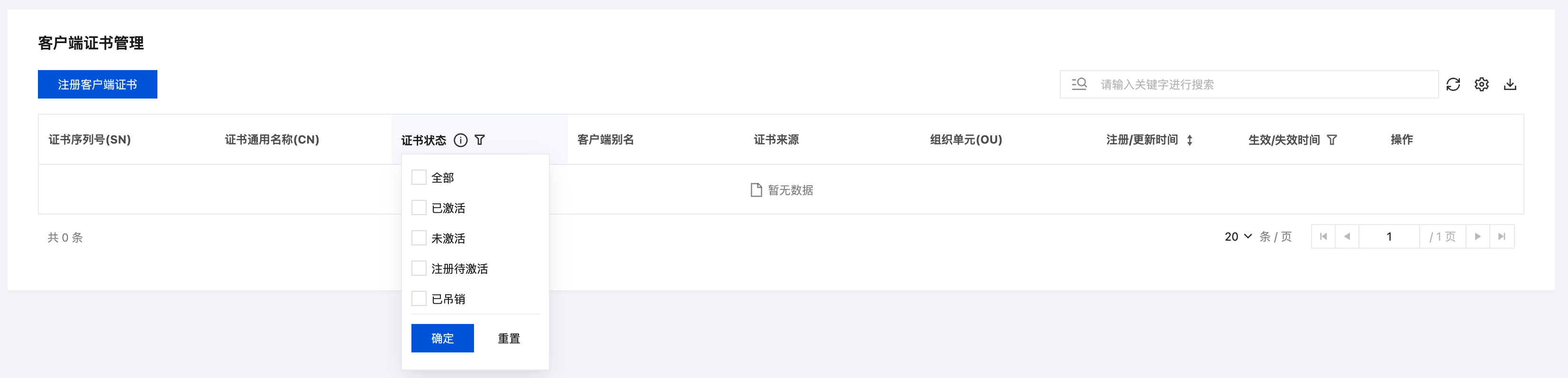Go to the last page

pos(1502,237)
